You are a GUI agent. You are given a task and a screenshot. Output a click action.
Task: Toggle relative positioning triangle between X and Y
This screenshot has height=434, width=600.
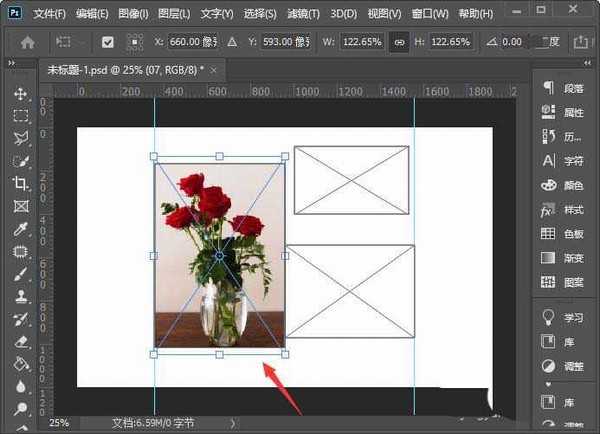click(x=233, y=43)
